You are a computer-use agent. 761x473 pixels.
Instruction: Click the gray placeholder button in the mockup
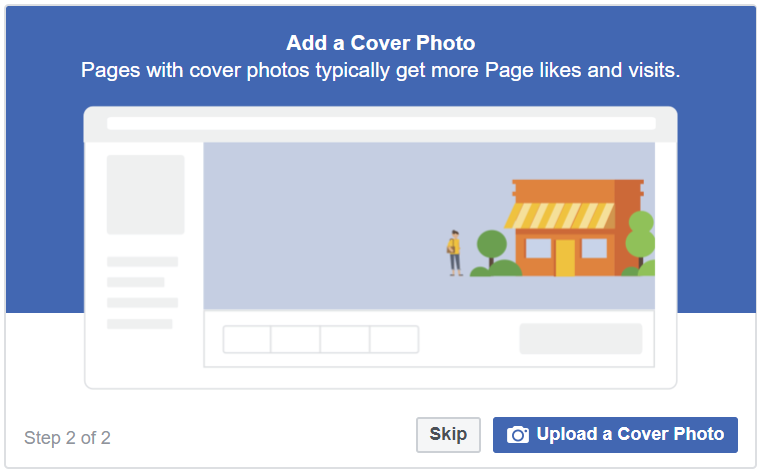[580, 339]
